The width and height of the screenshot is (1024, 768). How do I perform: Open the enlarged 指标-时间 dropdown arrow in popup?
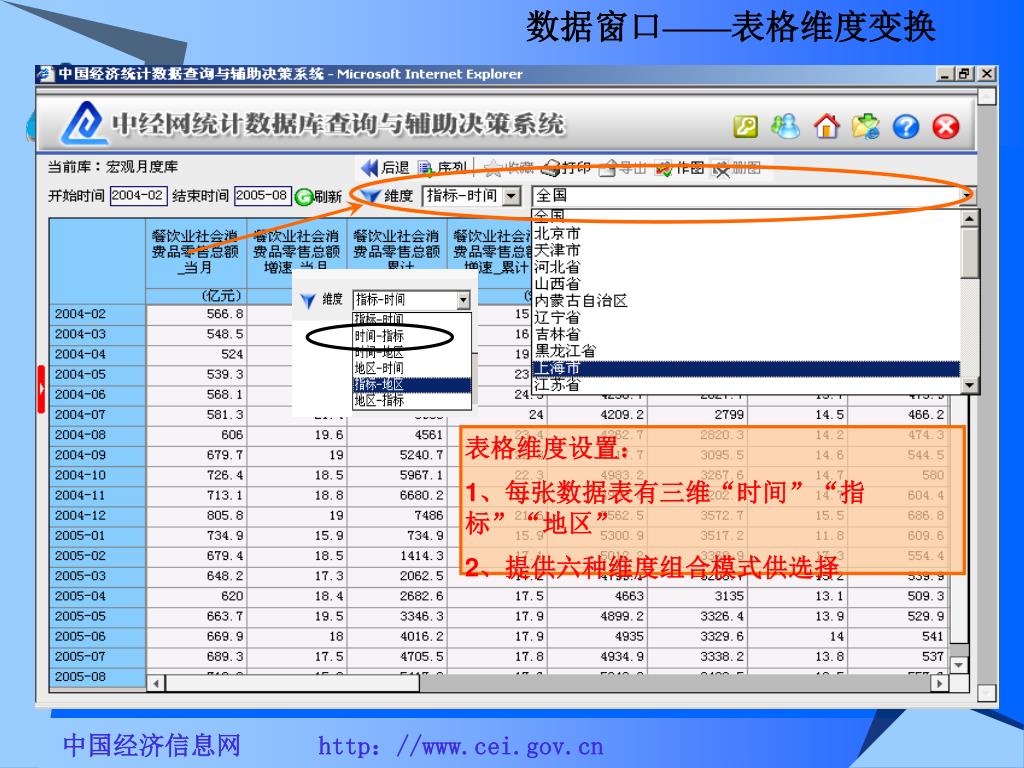(463, 300)
